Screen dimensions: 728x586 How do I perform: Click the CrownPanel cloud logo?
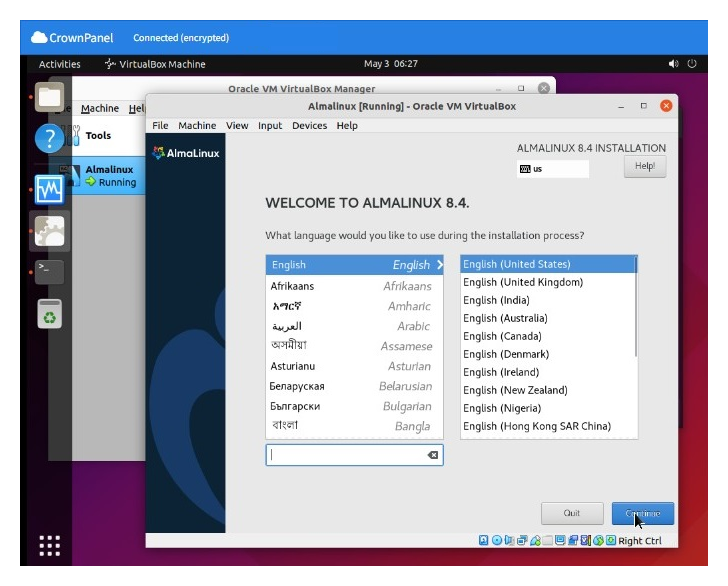[39, 38]
